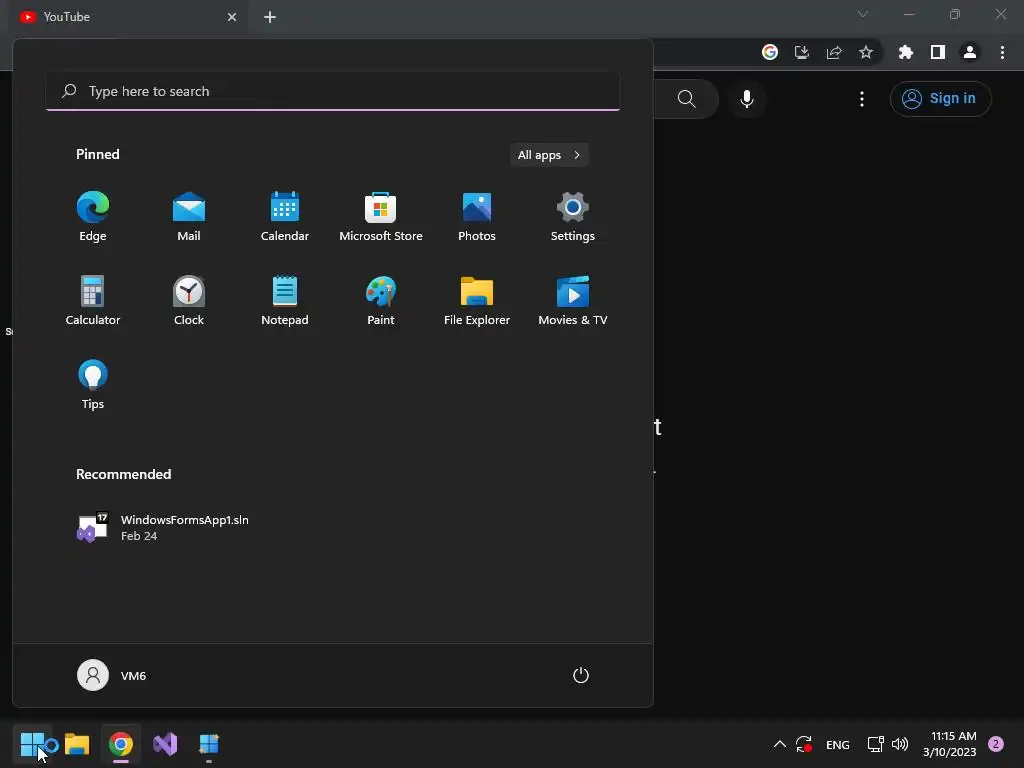Click the power button in Start menu
This screenshot has width=1024, height=768.
coord(581,675)
